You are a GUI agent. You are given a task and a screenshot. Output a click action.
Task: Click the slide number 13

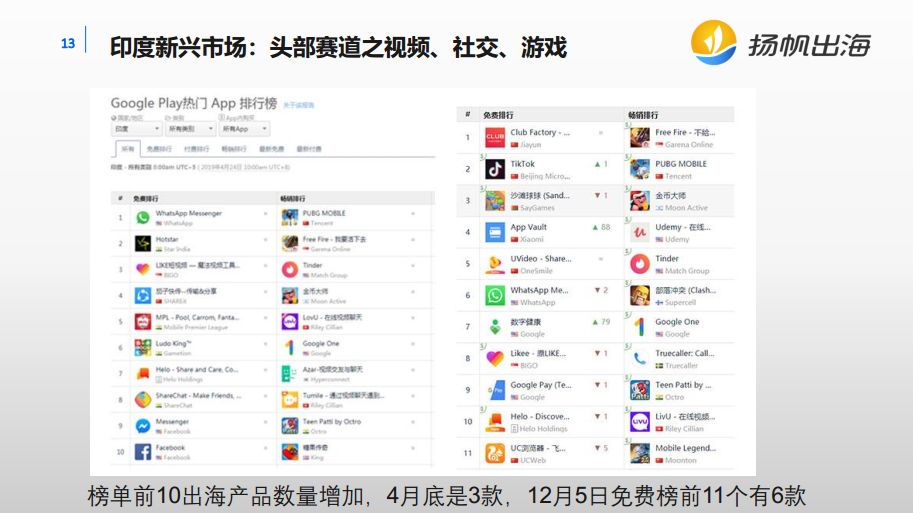point(68,44)
